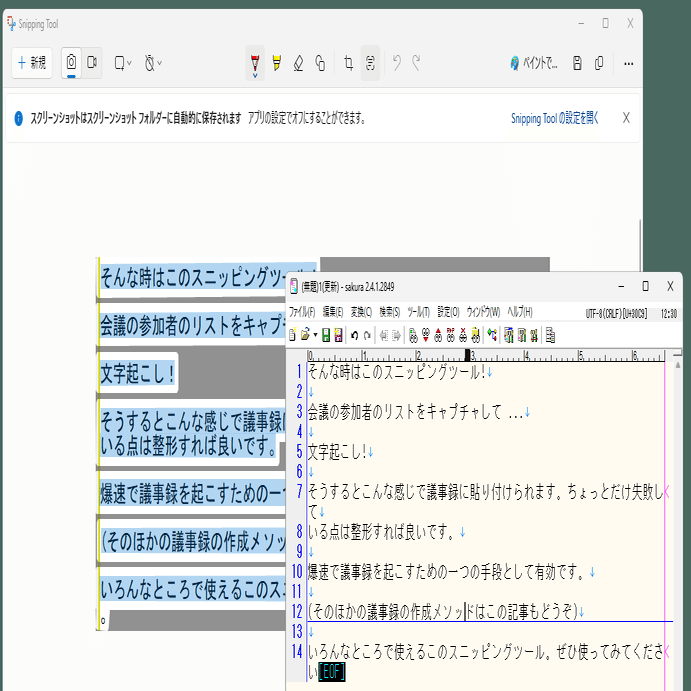Image resolution: width=691 pixels, height=691 pixels.
Task: Open the Snipping Tool の設定を開く link
Action: (554, 118)
